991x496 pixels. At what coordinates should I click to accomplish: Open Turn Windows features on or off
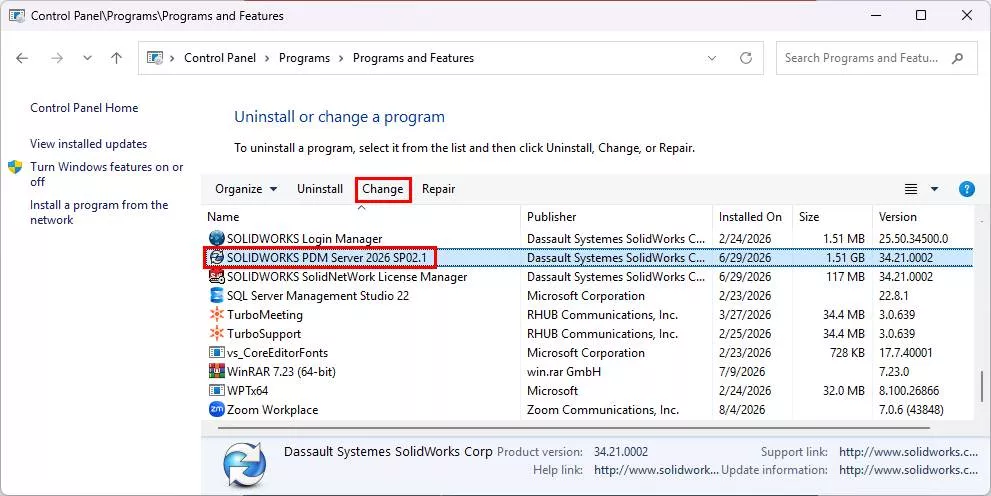coord(107,174)
